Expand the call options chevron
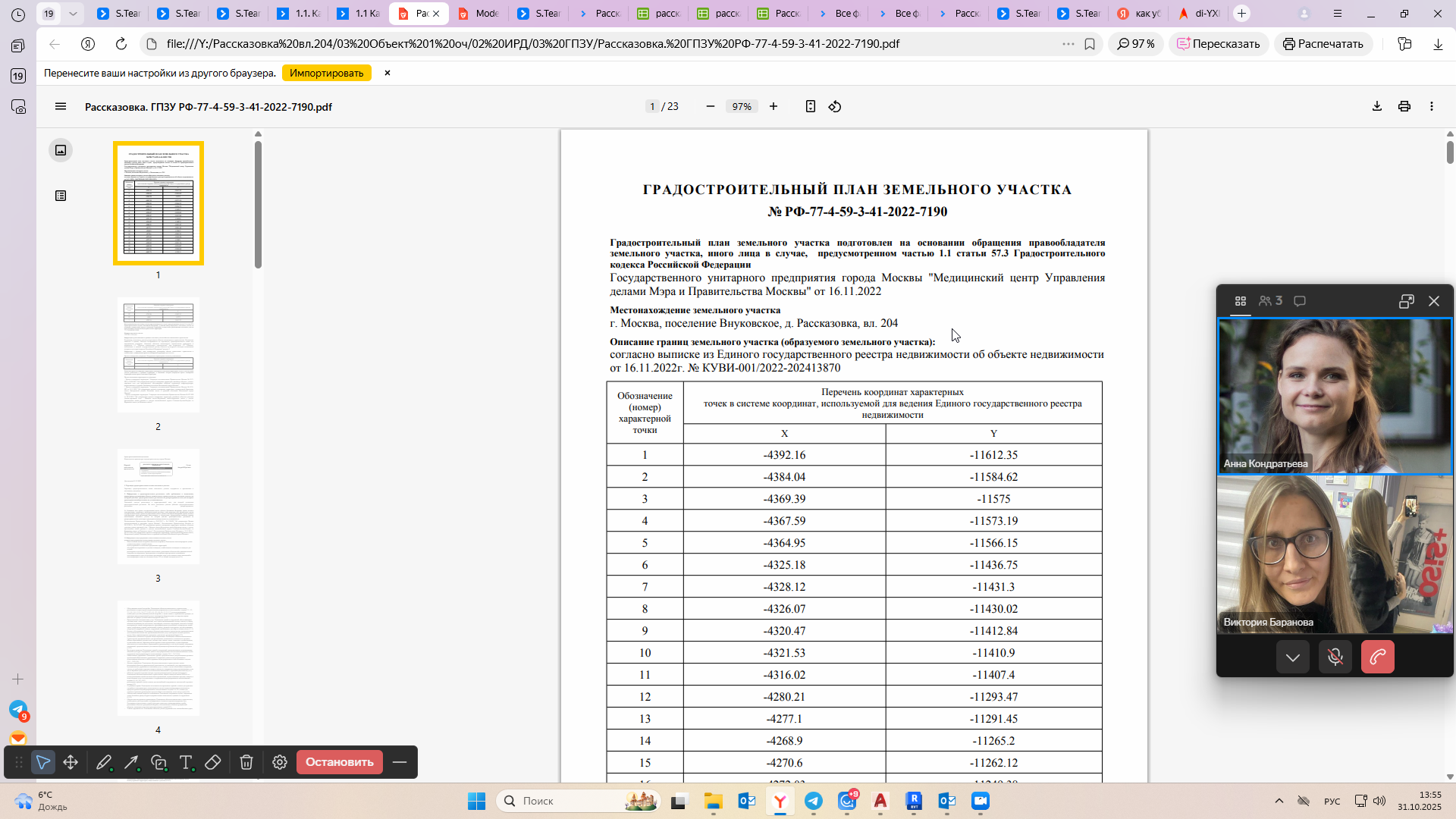The height and width of the screenshot is (819, 1456). pos(1293,657)
